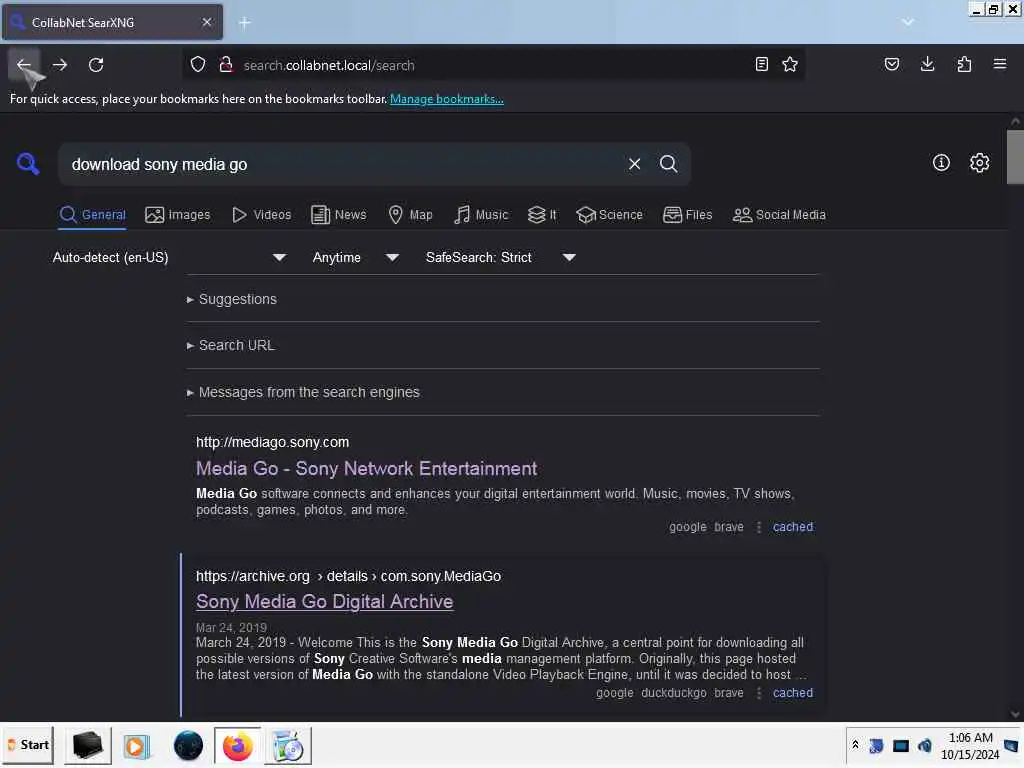Click the browser forward arrow
The width and height of the screenshot is (1024, 768).
[x=60, y=65]
